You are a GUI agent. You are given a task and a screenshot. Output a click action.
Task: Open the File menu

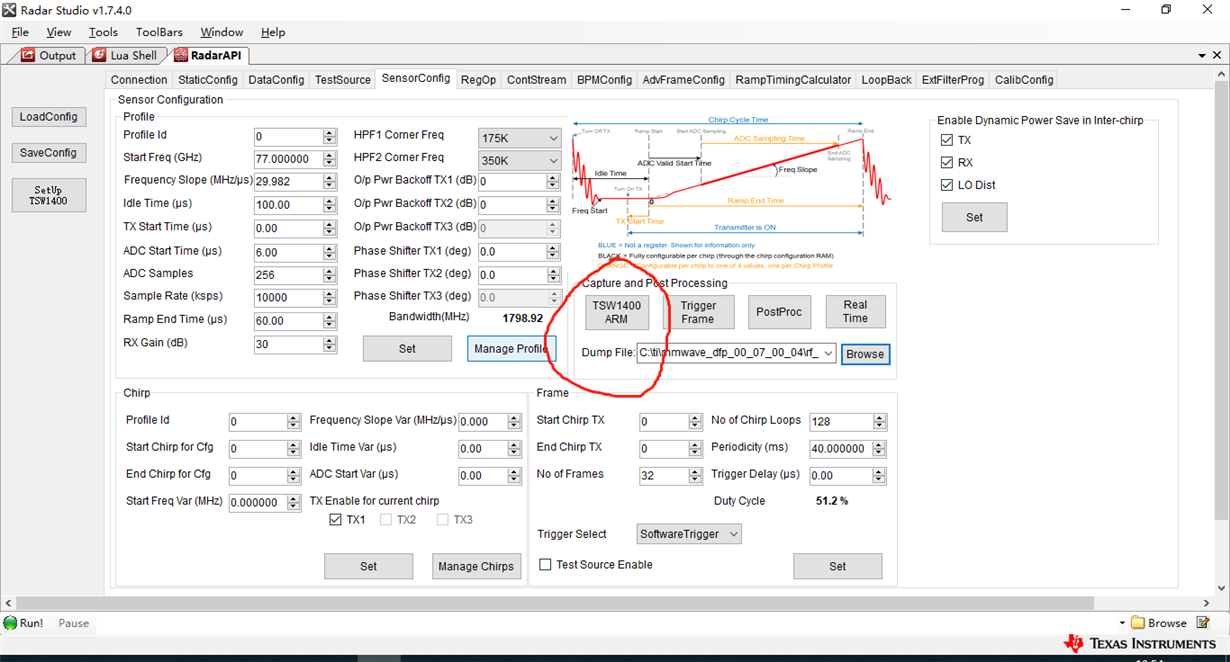(x=20, y=32)
